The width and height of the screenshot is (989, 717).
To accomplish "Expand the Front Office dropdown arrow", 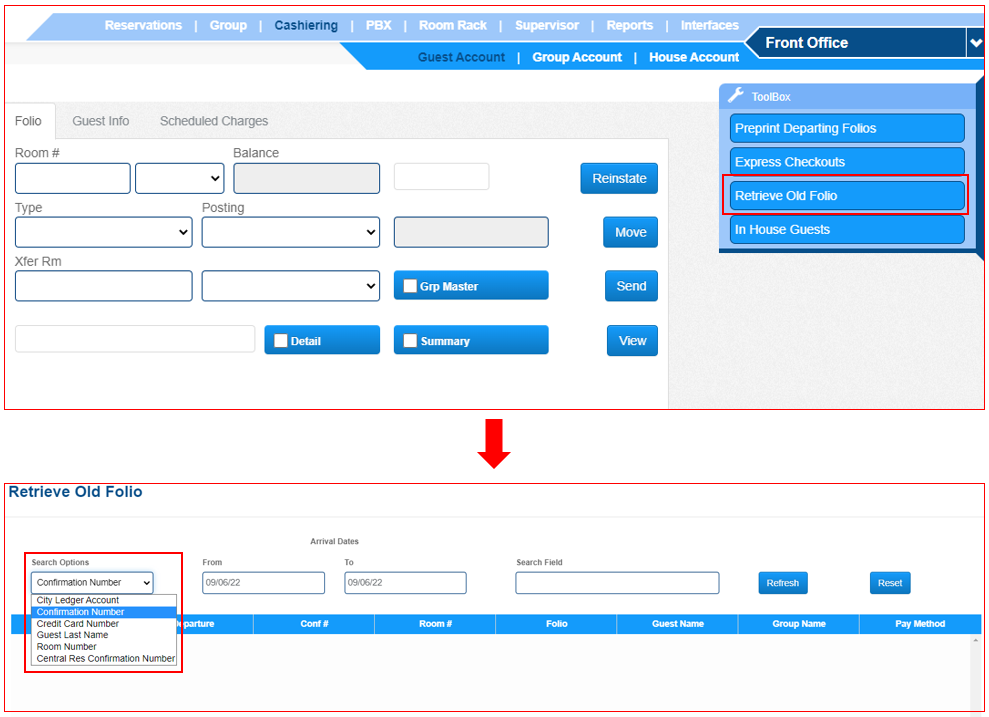I will pyautogui.click(x=974, y=43).
